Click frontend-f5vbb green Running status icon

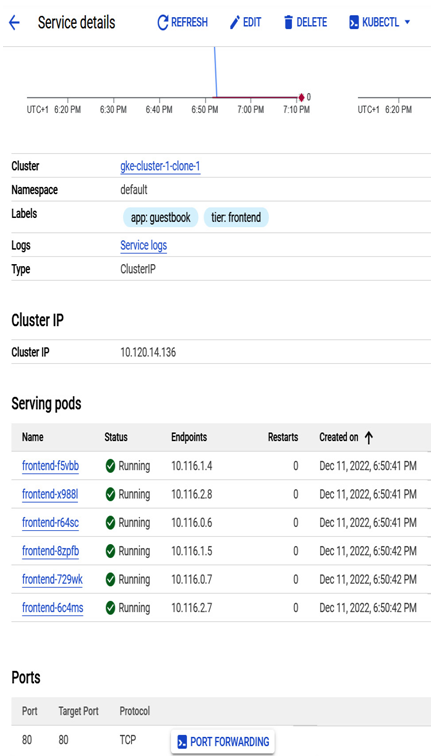pyautogui.click(x=110, y=466)
